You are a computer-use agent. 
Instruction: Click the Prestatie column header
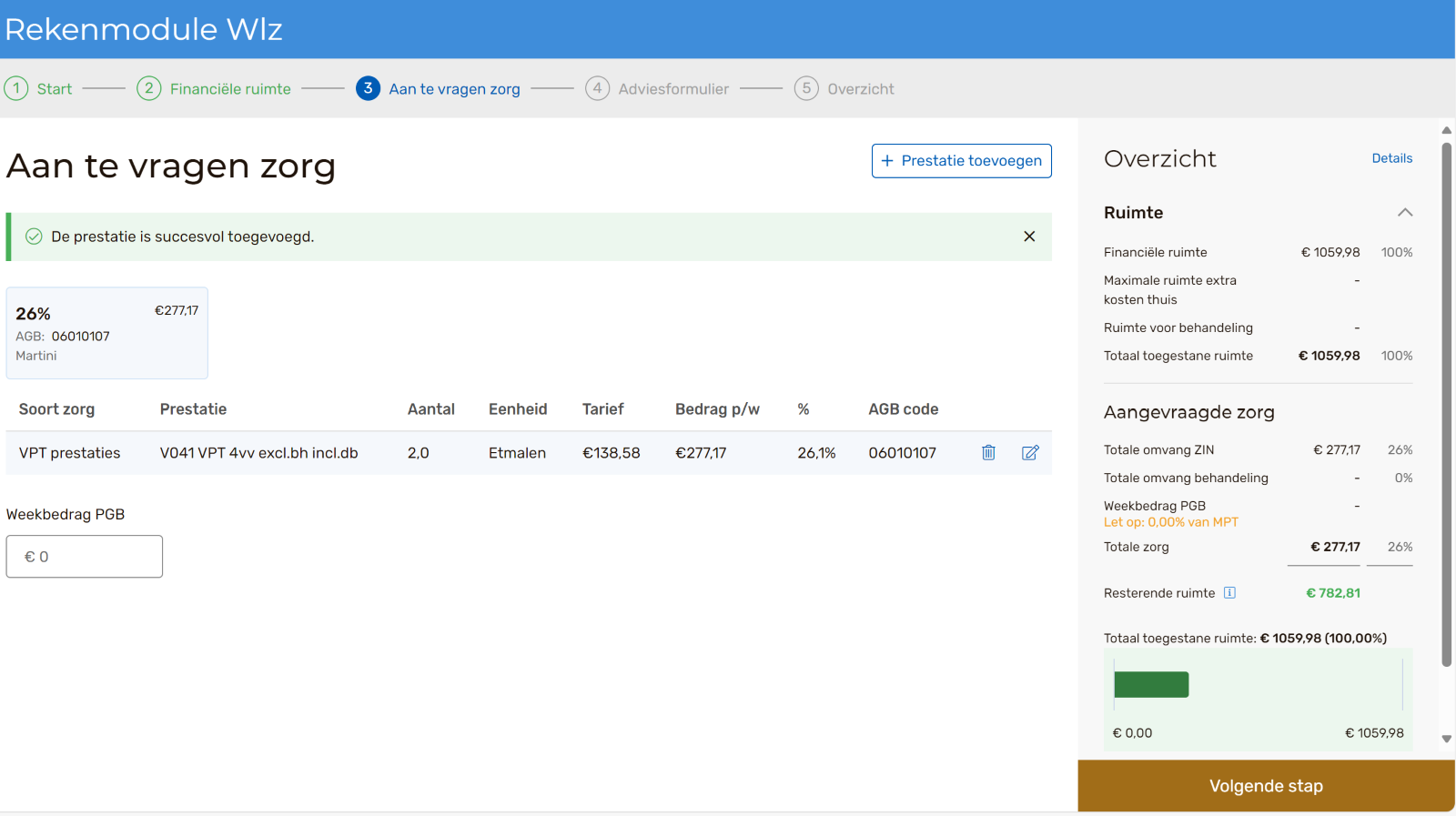point(193,409)
